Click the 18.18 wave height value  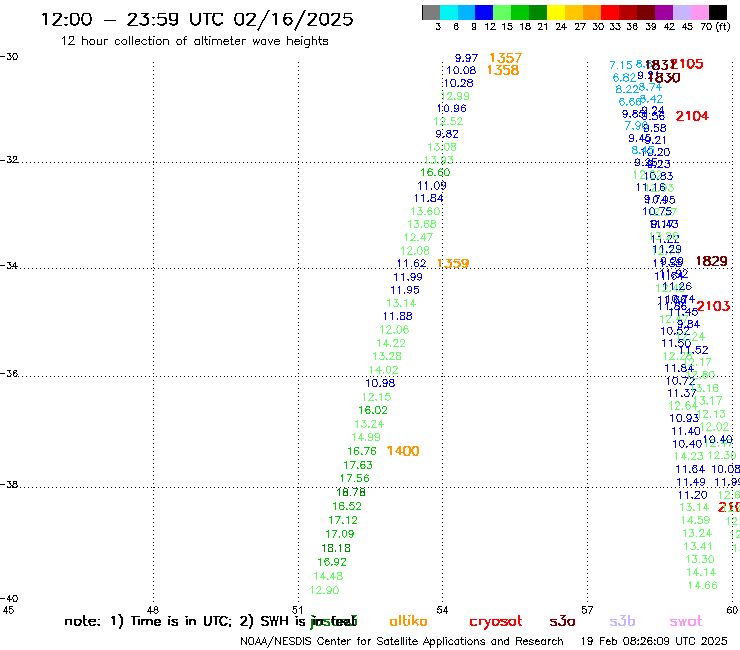click(336, 549)
